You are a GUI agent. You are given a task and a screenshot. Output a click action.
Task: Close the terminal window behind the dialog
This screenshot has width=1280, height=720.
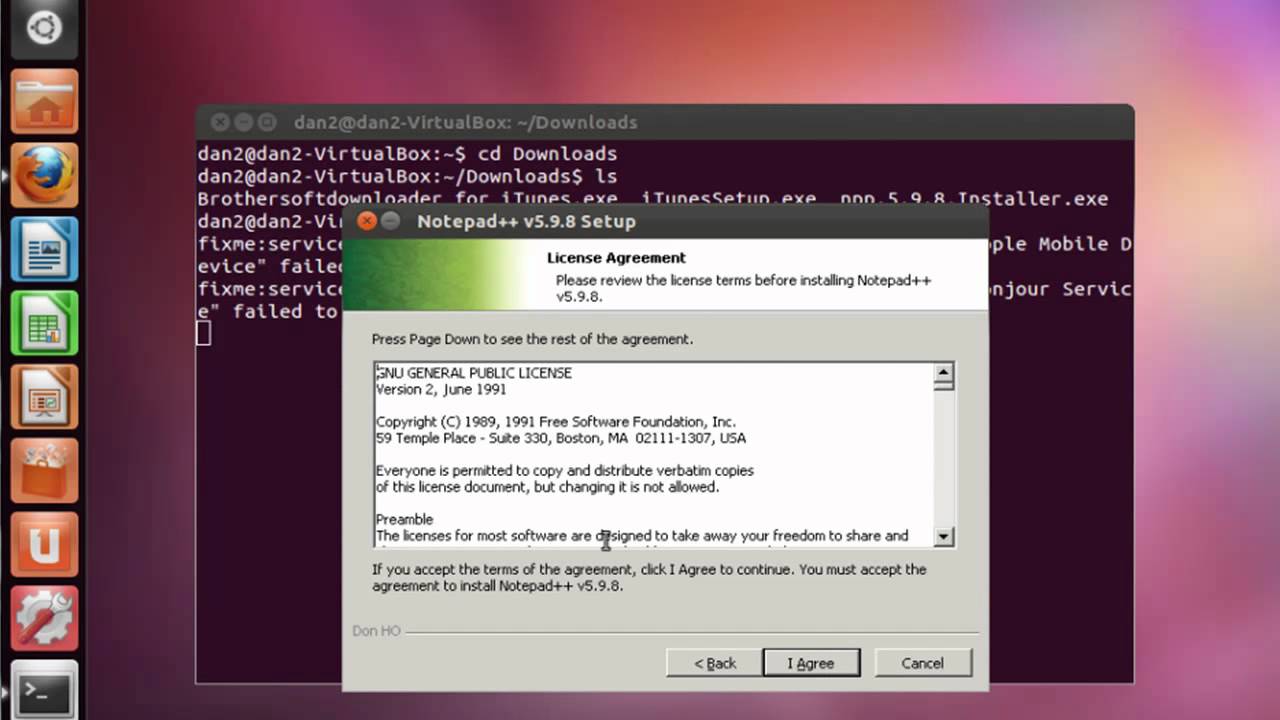click(220, 122)
